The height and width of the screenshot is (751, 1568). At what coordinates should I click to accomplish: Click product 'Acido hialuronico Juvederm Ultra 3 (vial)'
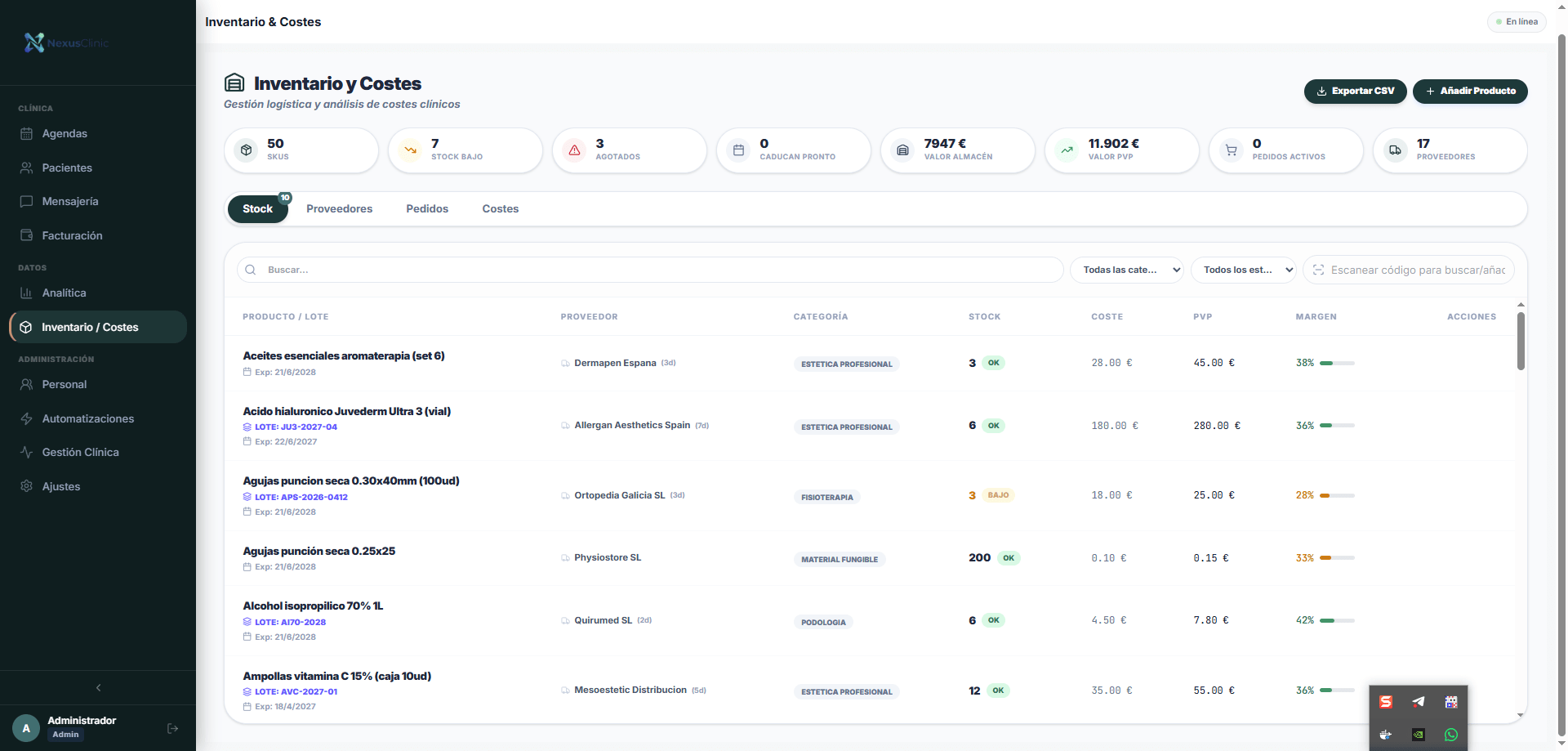[347, 411]
